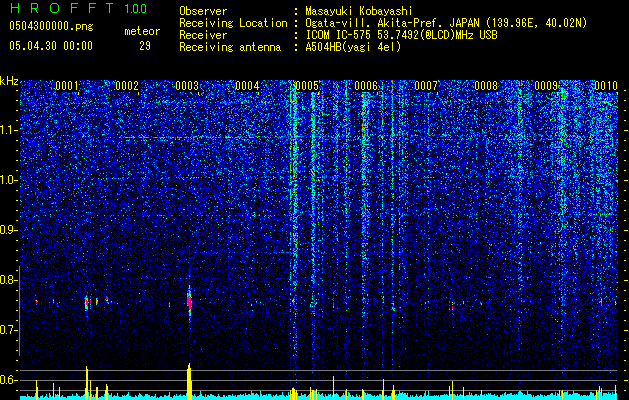
Task: Click time marker 0001
Action: [67, 85]
